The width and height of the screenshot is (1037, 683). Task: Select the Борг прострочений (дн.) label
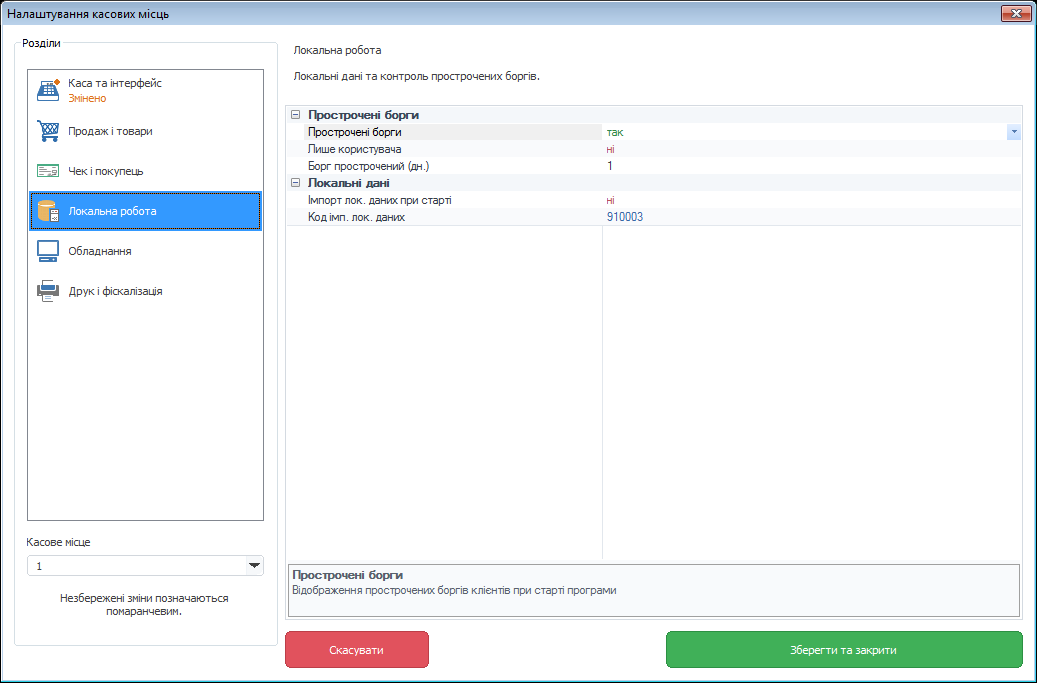click(x=368, y=166)
